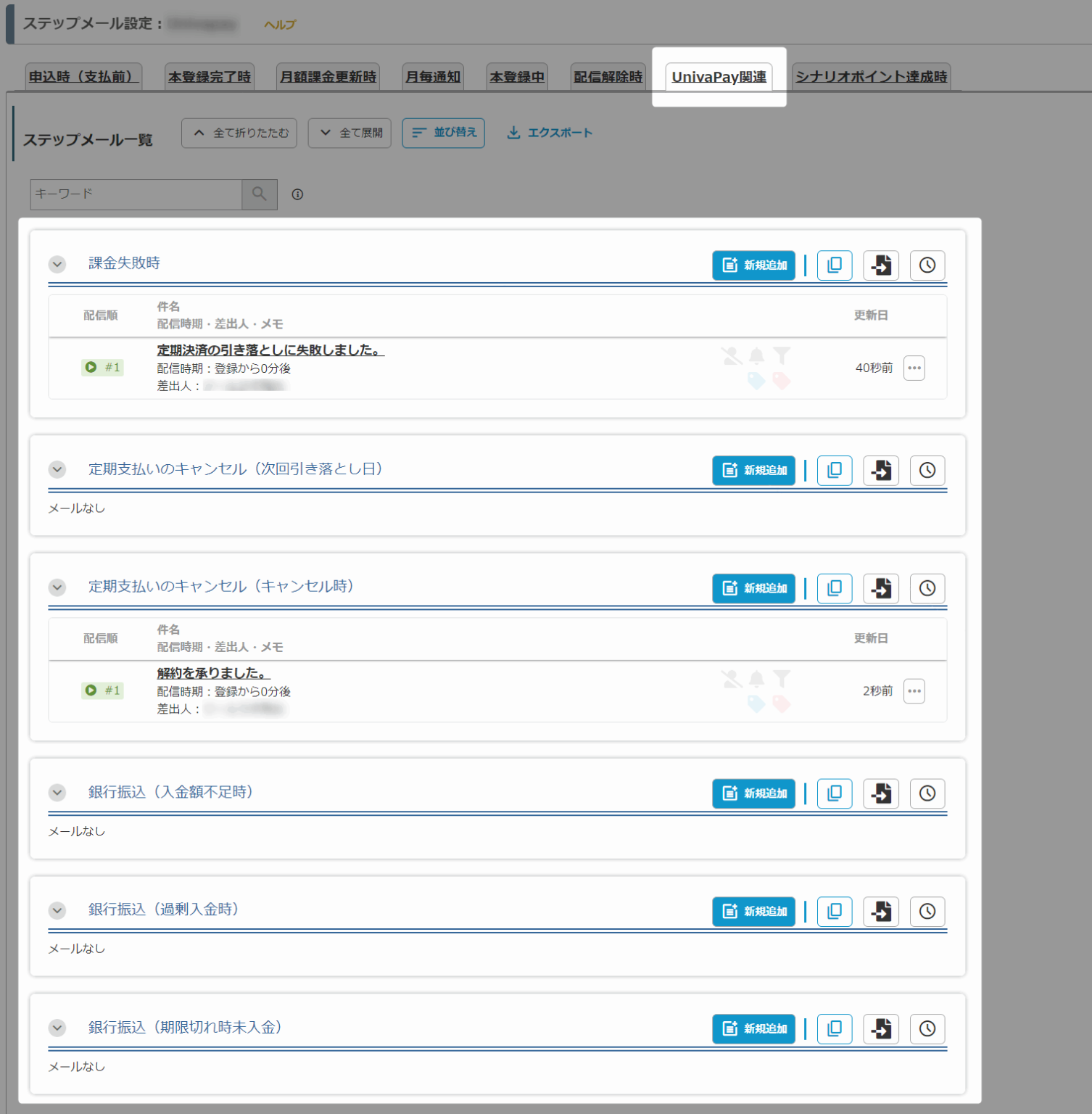The height and width of the screenshot is (1114, 1092).
Task: Click export arrow icon beside 定期支払いのキャンセル（キャンセル時）
Action: coord(881,588)
